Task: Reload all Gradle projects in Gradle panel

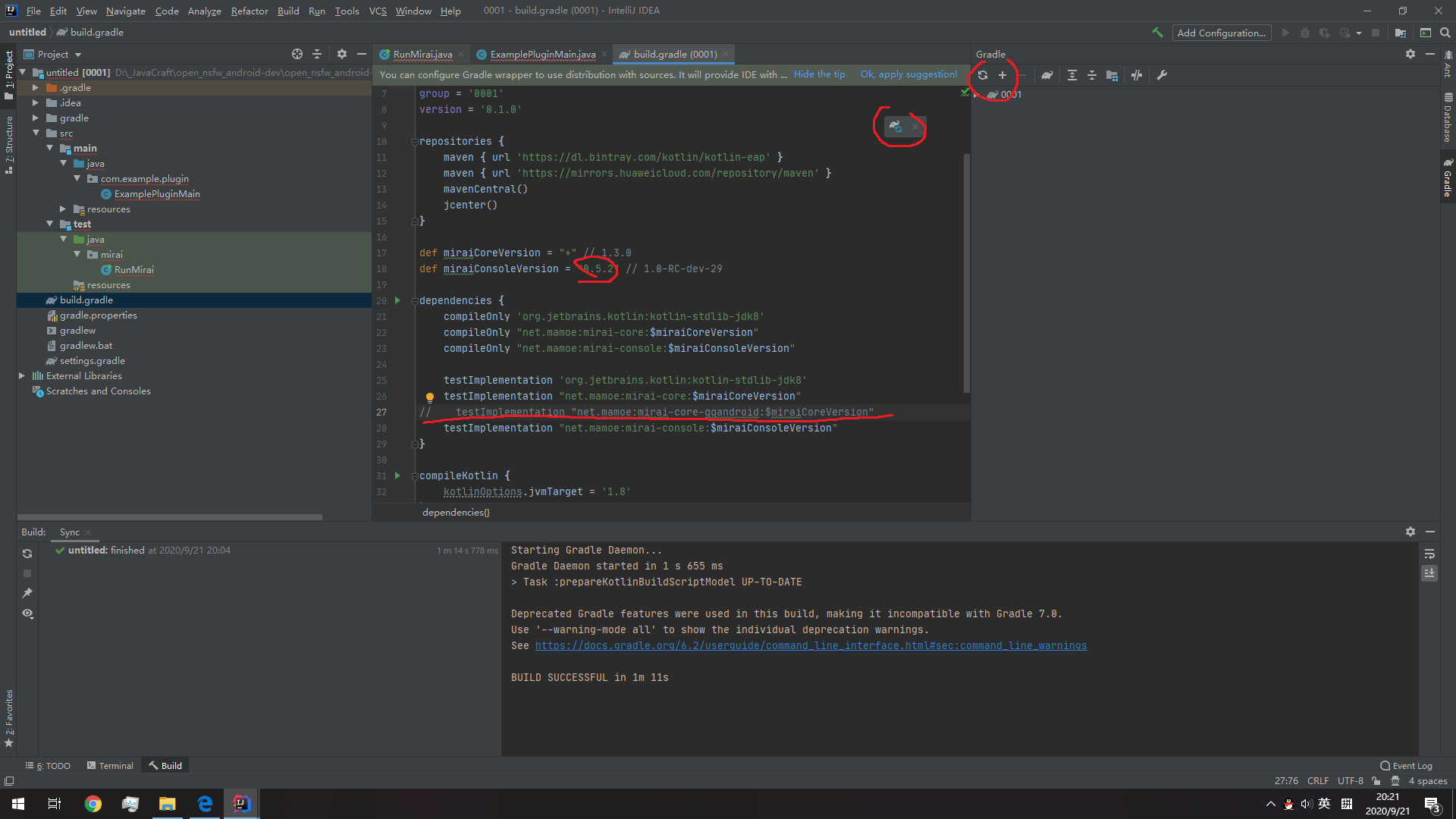Action: tap(983, 75)
